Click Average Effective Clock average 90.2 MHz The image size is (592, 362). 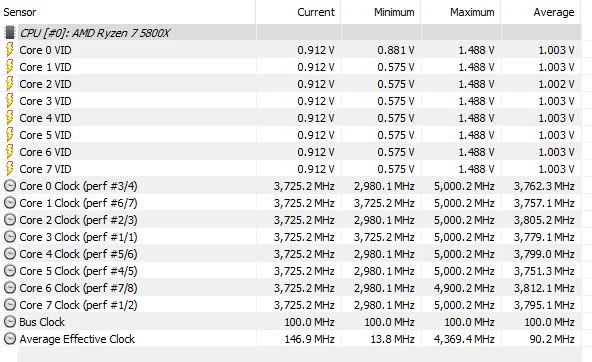coord(552,339)
